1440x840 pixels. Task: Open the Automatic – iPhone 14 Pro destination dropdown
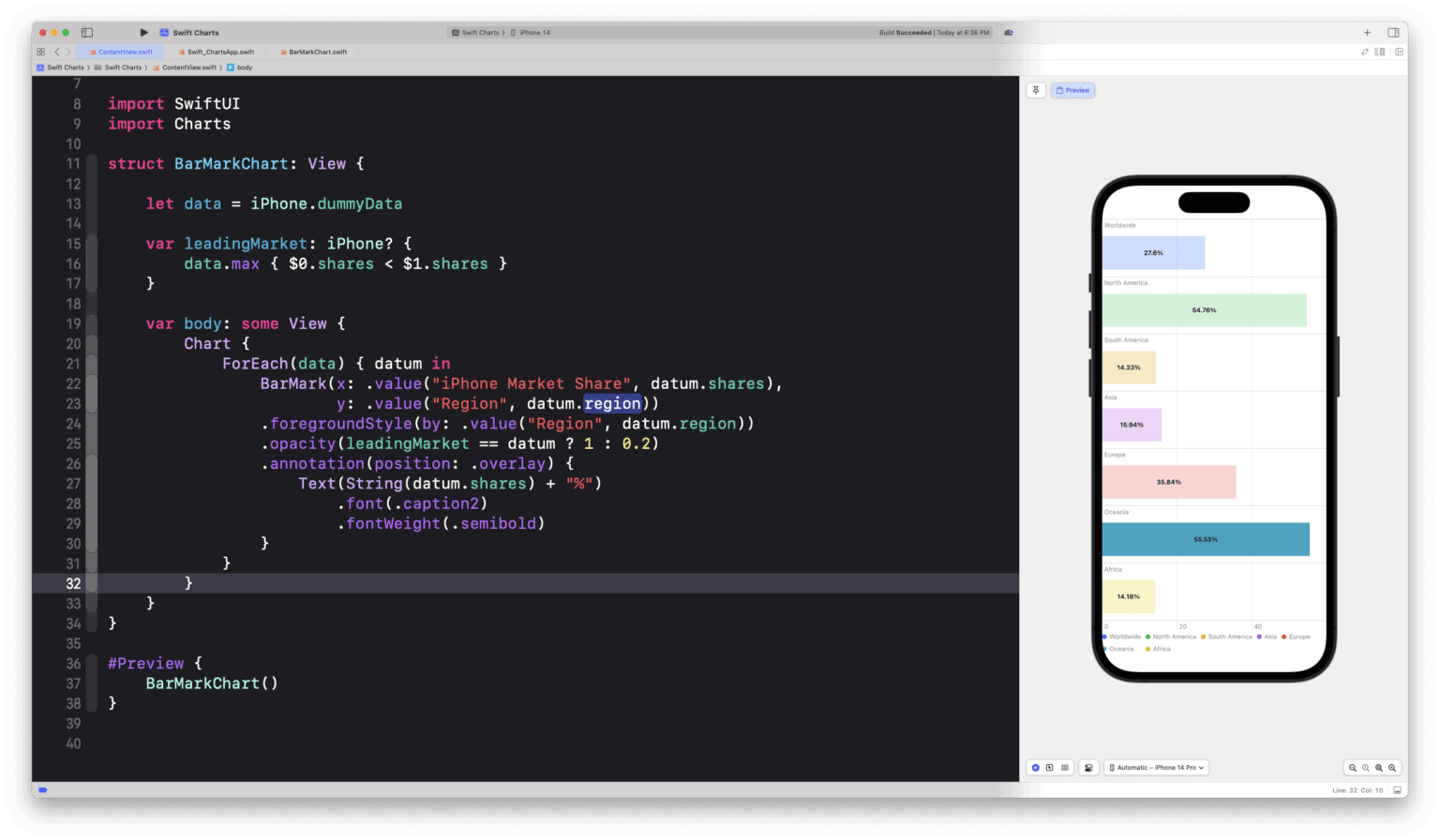coord(1156,767)
